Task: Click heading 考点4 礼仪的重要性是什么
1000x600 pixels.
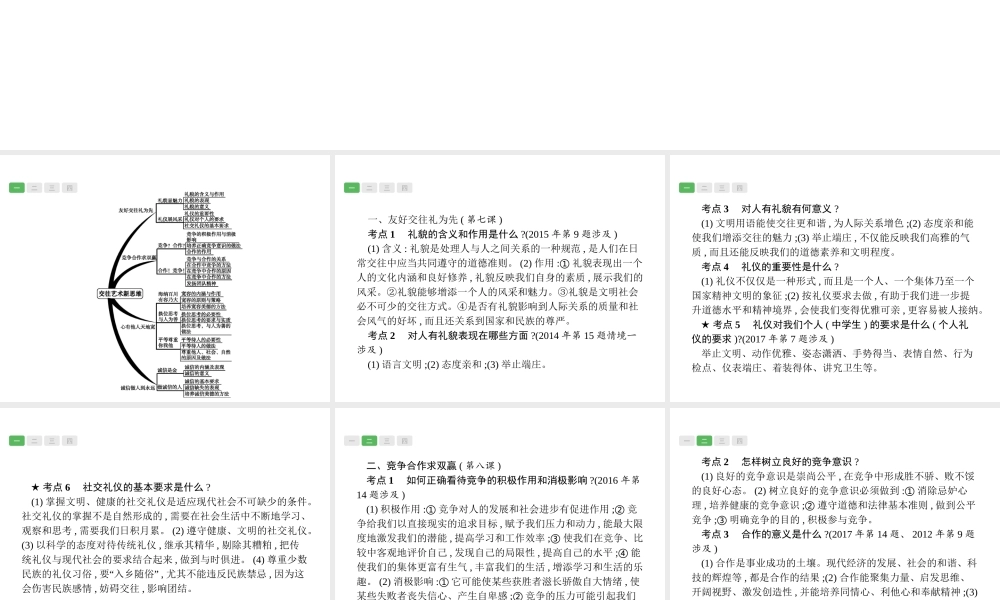Action: click(770, 267)
